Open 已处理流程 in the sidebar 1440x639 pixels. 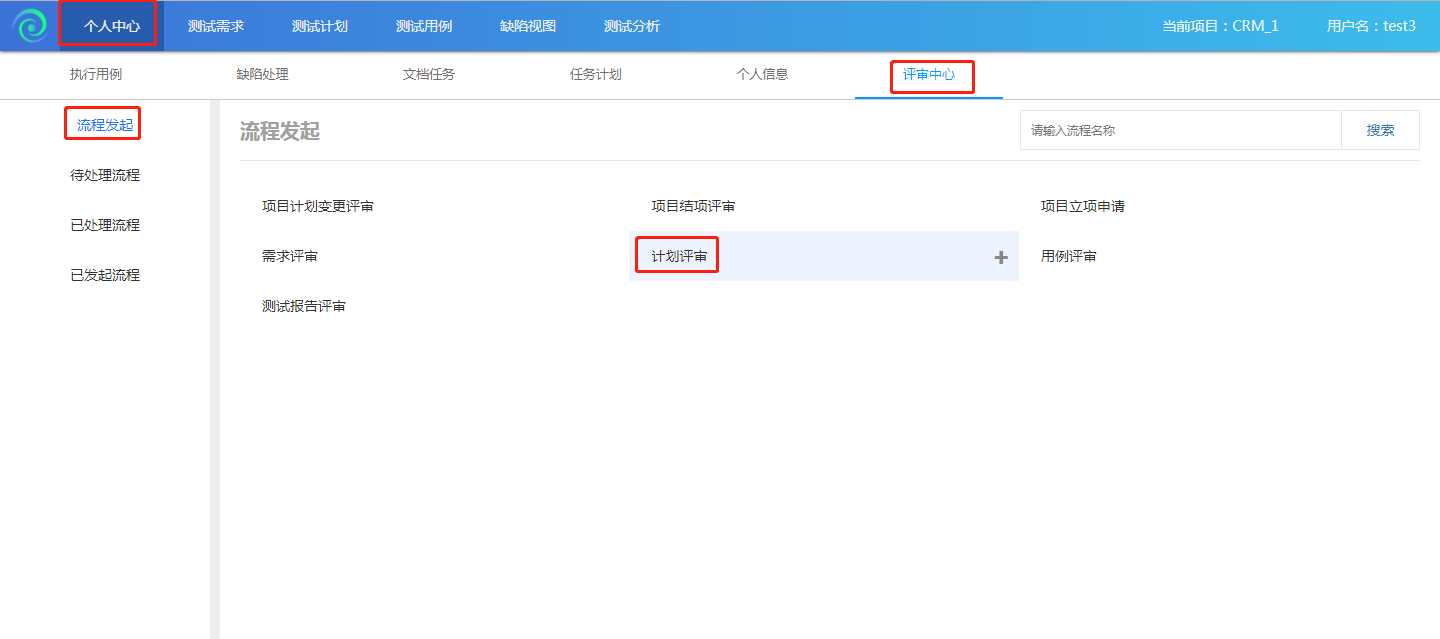coord(105,226)
